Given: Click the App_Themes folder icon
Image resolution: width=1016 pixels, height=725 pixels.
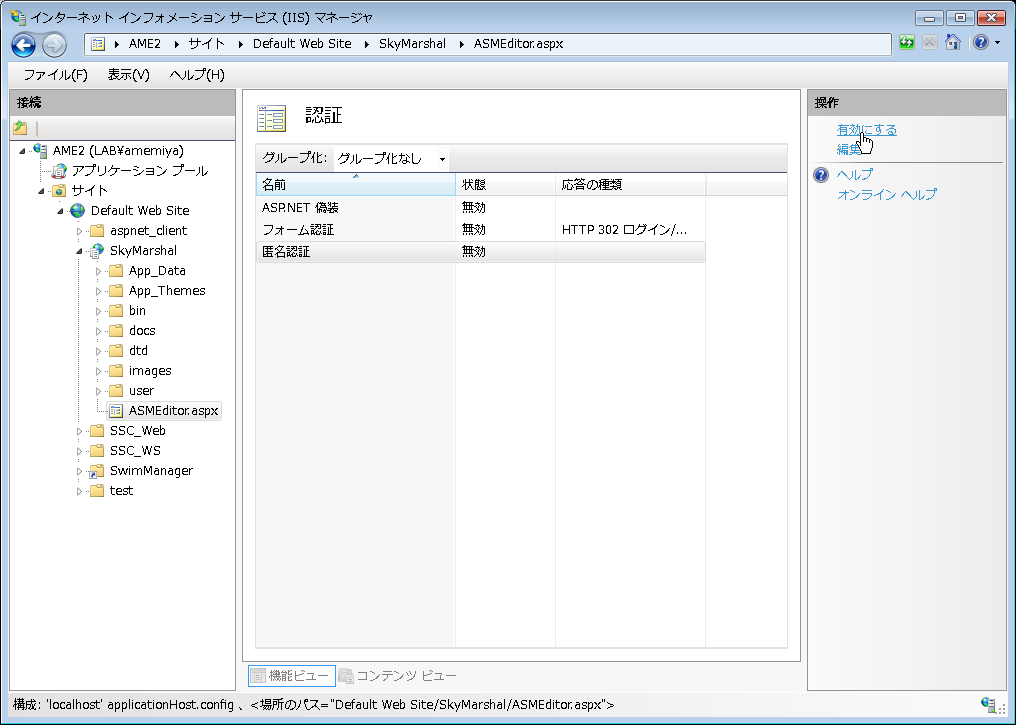Looking at the screenshot, I should (x=116, y=291).
